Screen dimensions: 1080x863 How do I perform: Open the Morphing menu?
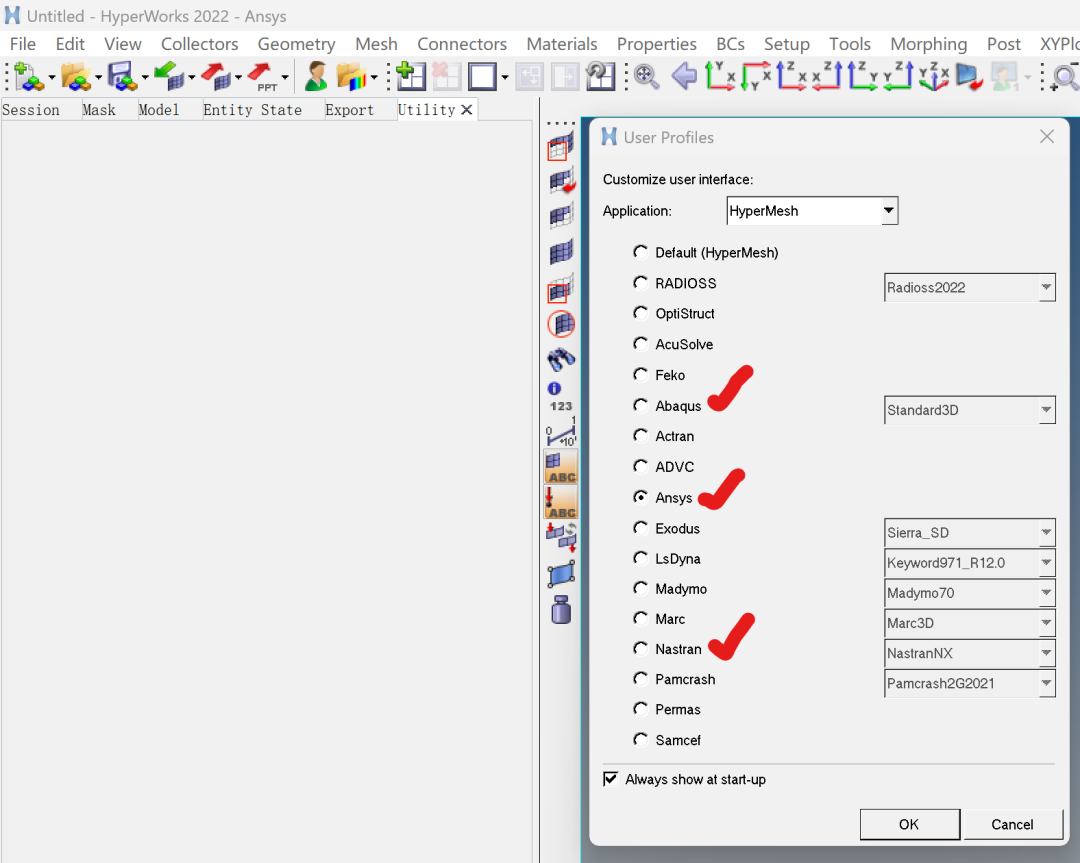pyautogui.click(x=928, y=44)
